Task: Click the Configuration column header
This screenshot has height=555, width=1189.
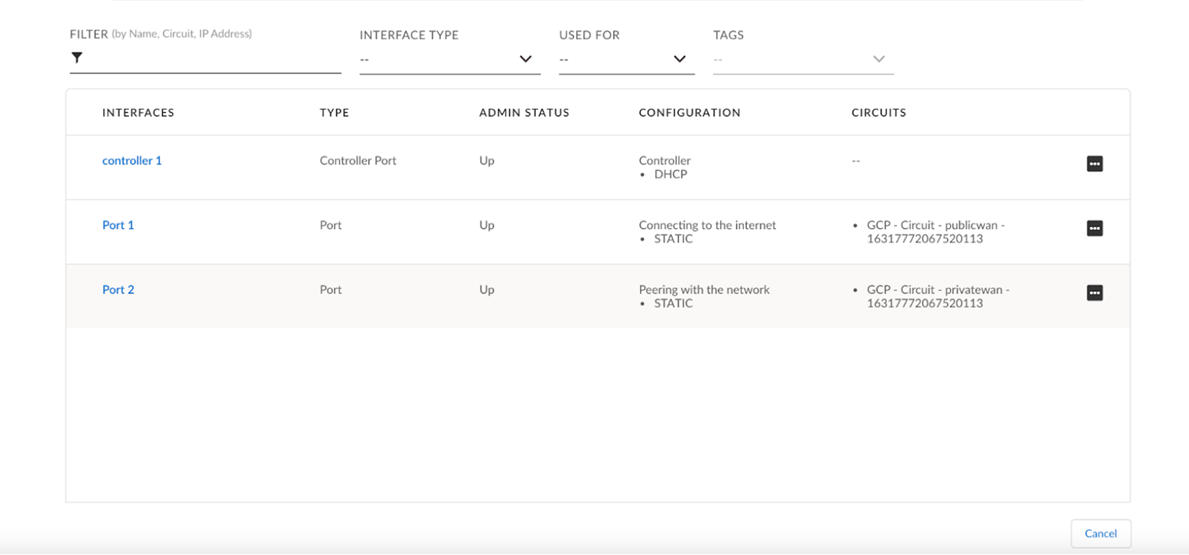Action: tap(689, 113)
